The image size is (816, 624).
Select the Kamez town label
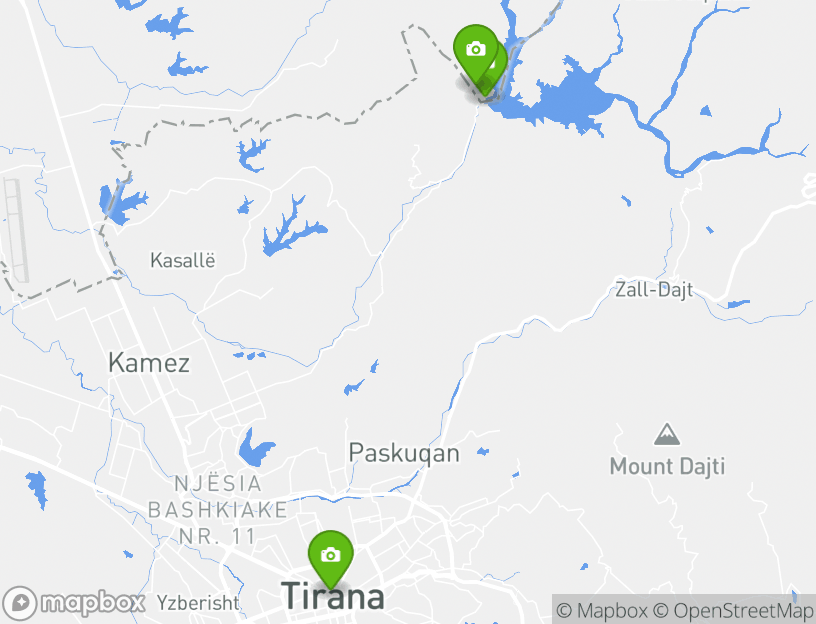149,363
